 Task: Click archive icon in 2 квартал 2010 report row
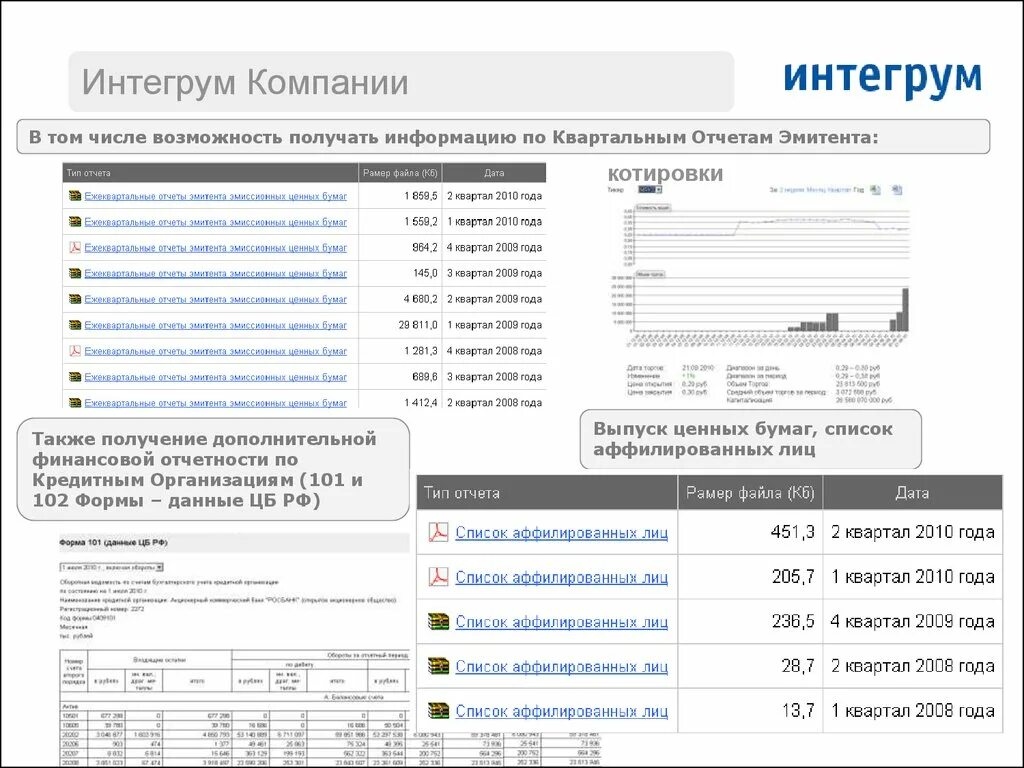click(75, 195)
